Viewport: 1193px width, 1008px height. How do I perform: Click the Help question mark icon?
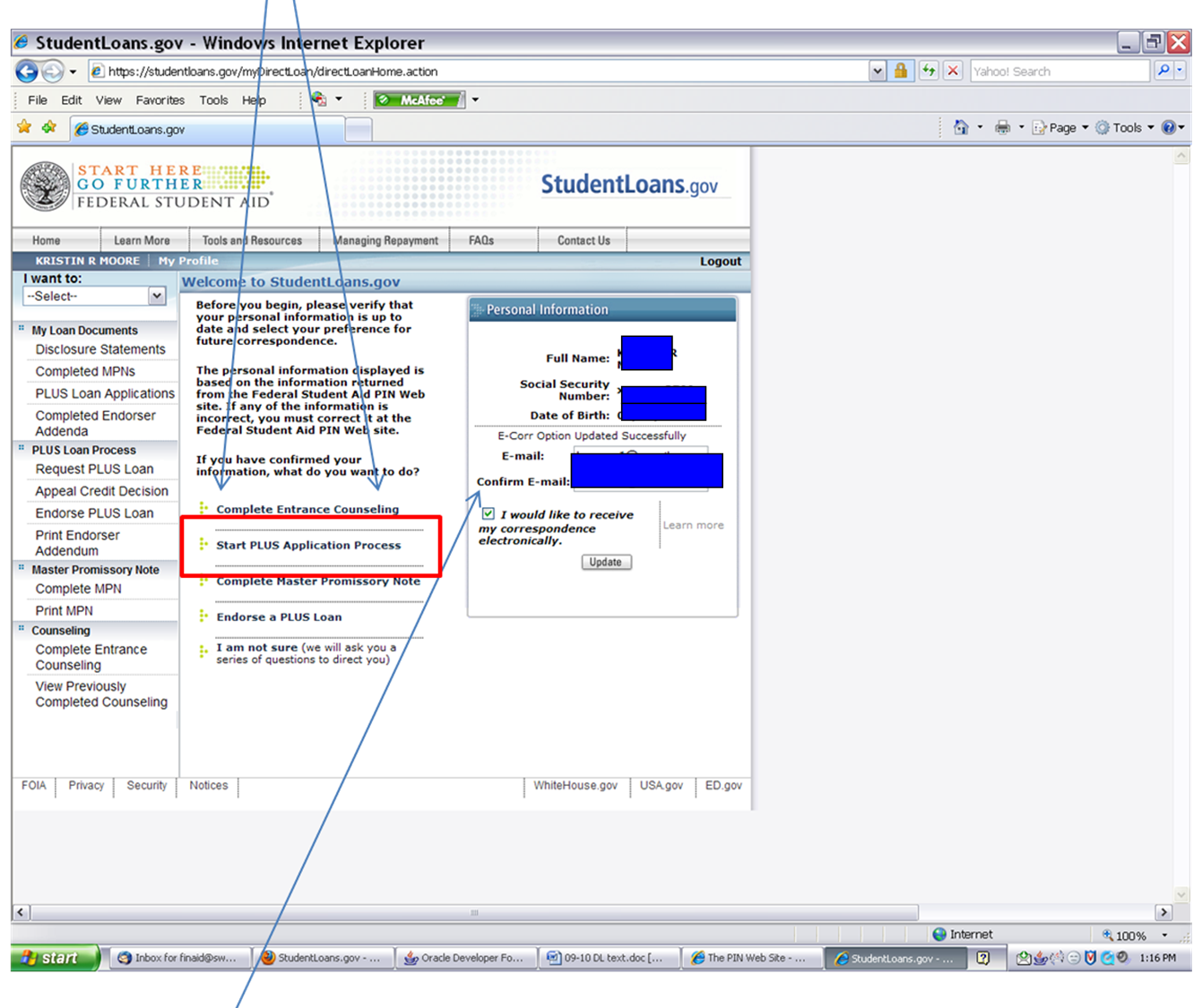(1169, 127)
